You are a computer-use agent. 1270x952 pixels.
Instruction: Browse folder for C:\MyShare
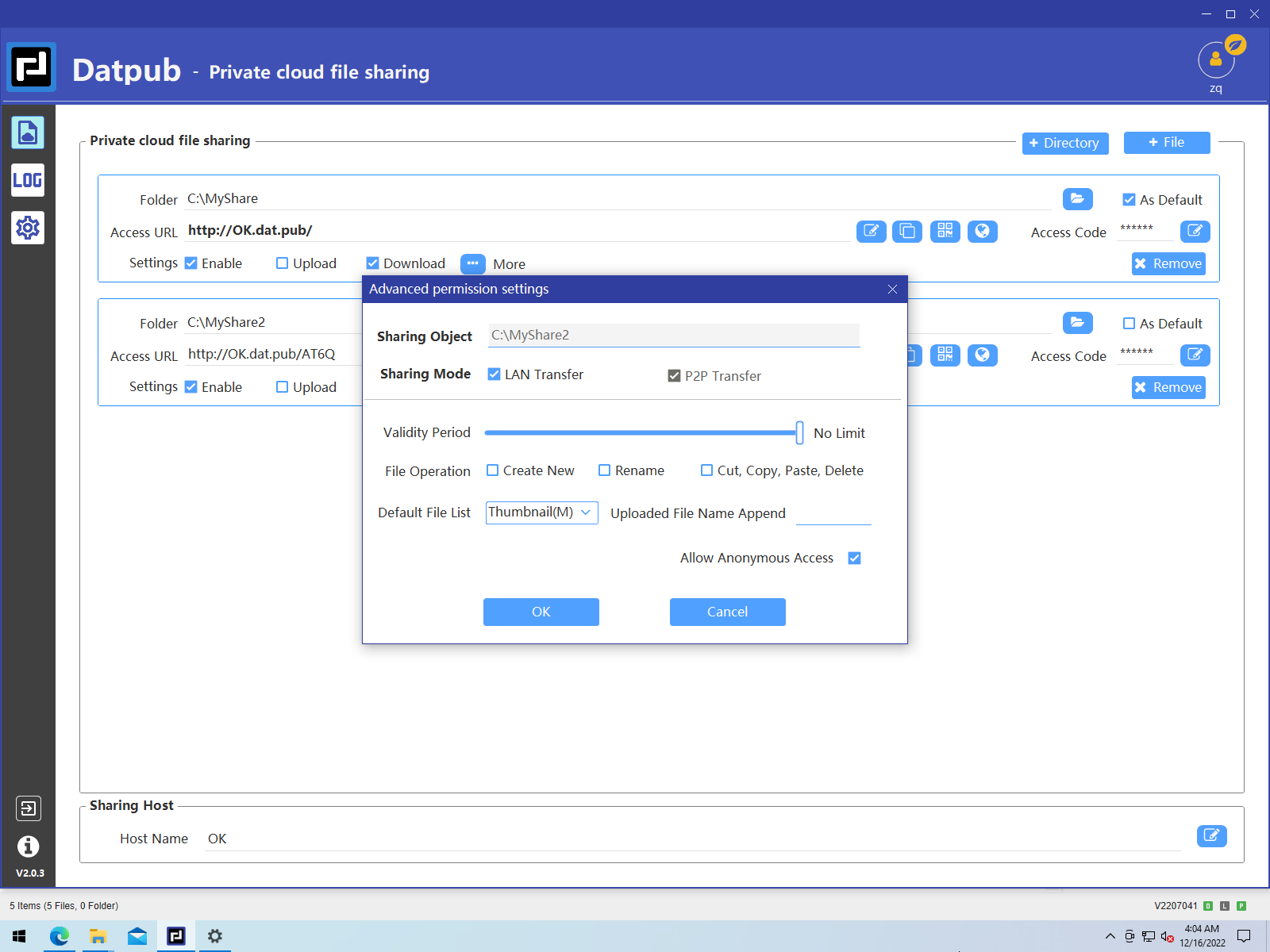click(1077, 199)
